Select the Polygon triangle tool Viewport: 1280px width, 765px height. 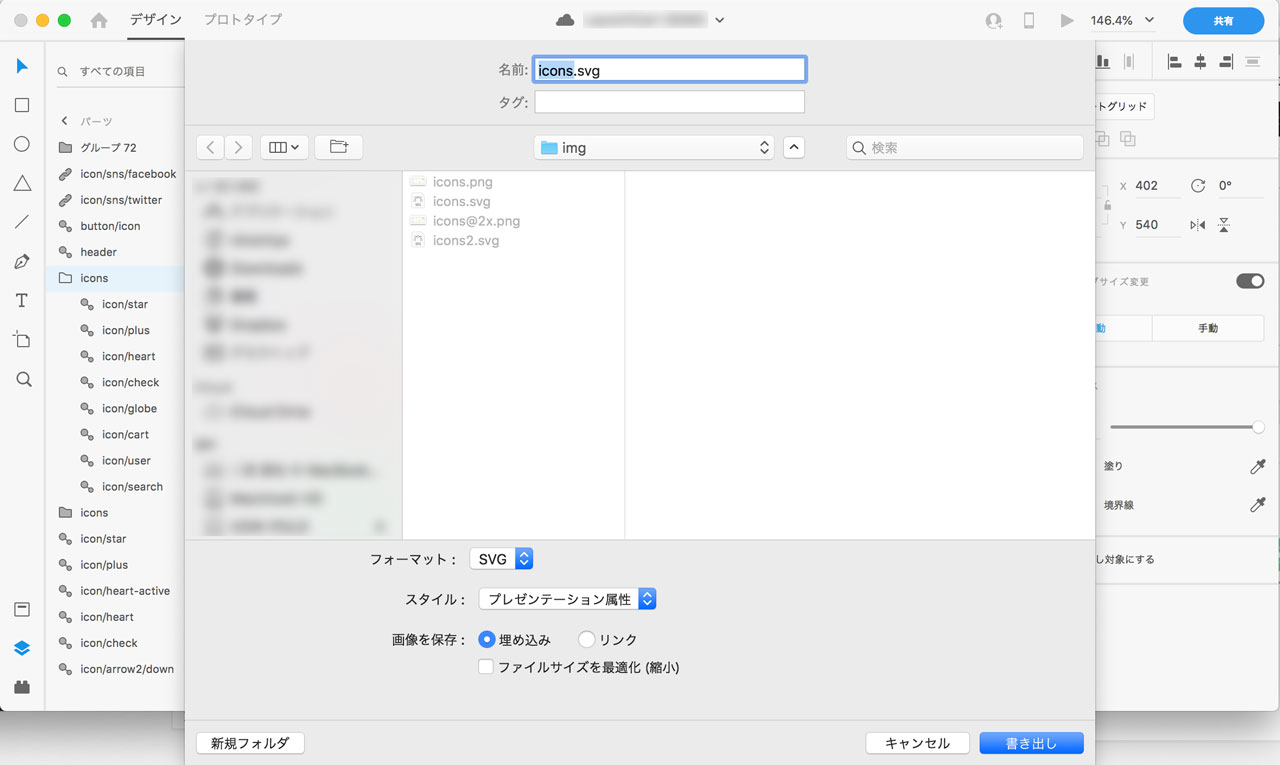pyautogui.click(x=22, y=183)
